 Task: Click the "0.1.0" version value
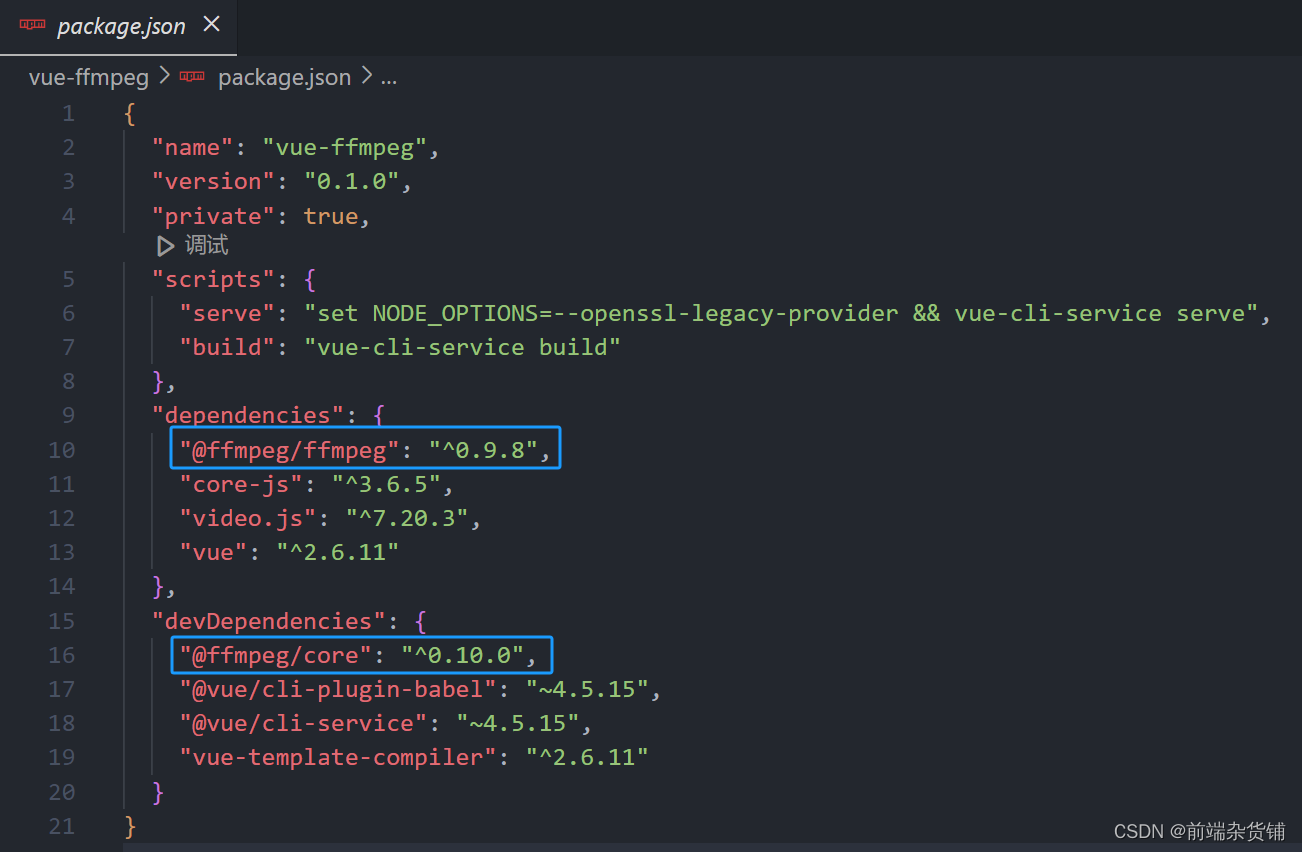pos(351,182)
